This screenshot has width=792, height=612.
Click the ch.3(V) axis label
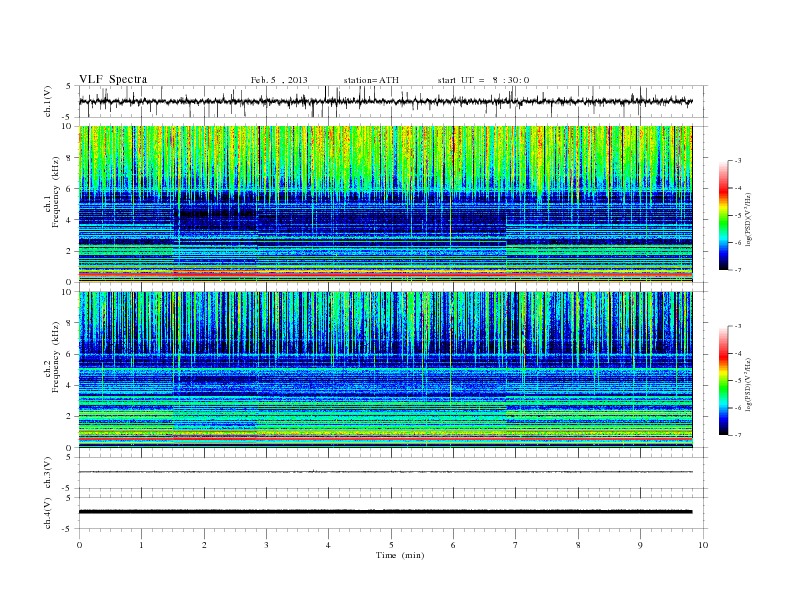(x=48, y=473)
